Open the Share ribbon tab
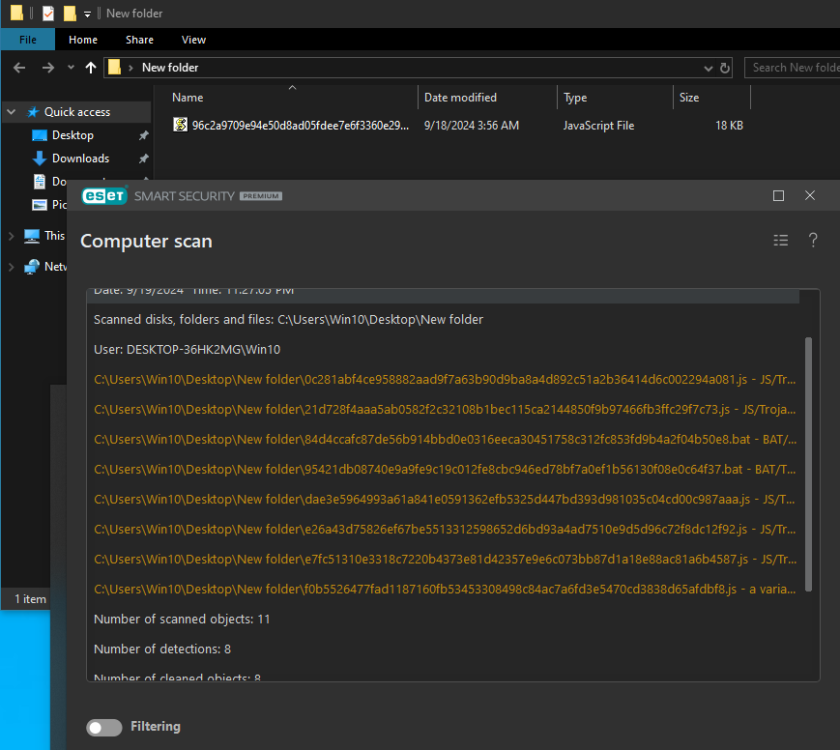Screen dimensions: 840x750 point(139,40)
